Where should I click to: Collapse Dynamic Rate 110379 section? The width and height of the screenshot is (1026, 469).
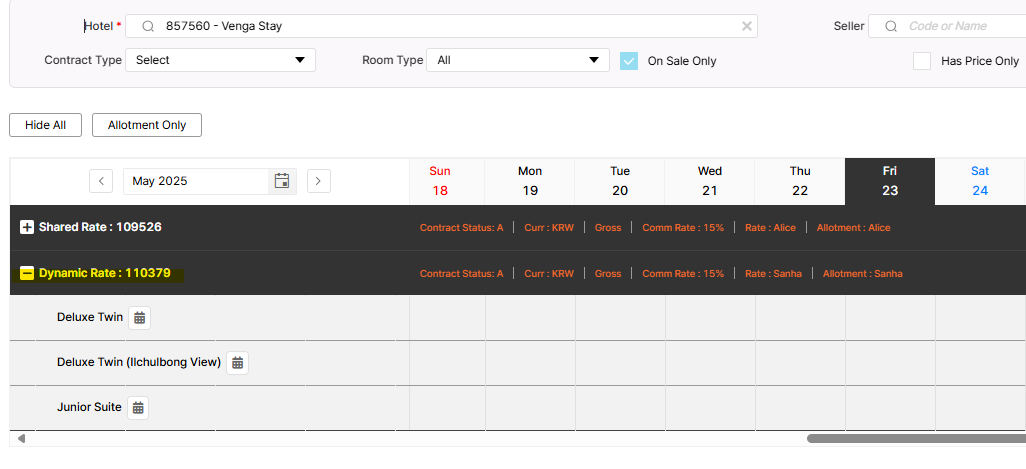coord(27,273)
